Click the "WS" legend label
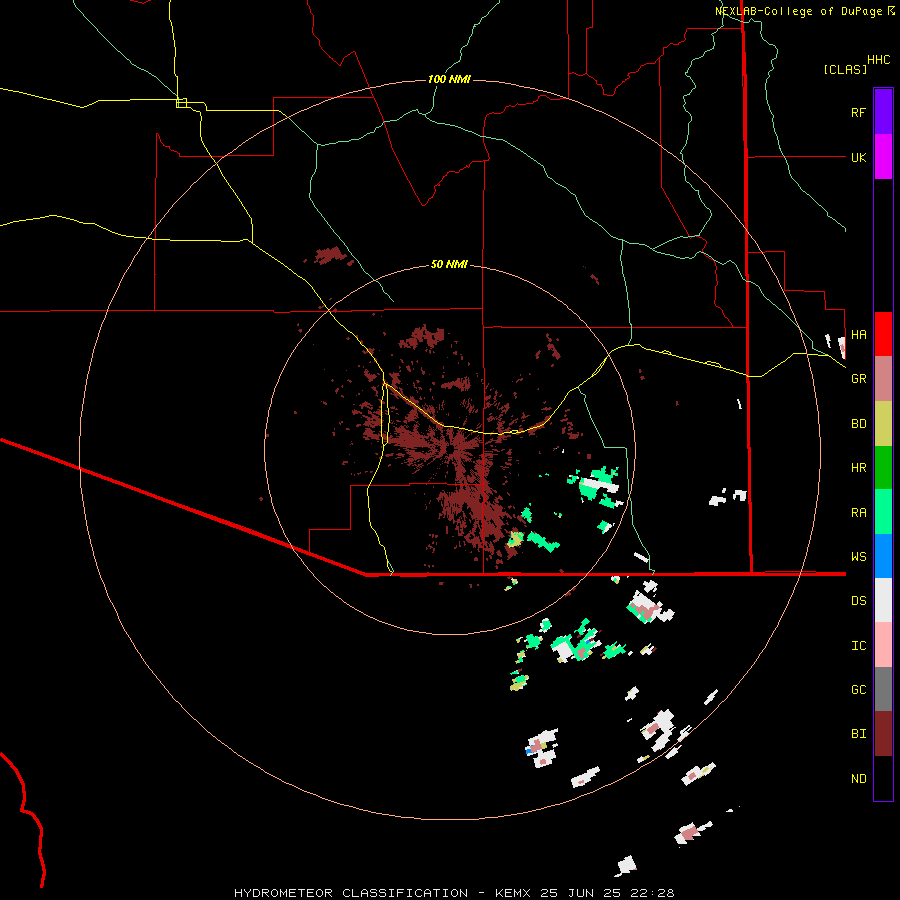 coord(858,556)
